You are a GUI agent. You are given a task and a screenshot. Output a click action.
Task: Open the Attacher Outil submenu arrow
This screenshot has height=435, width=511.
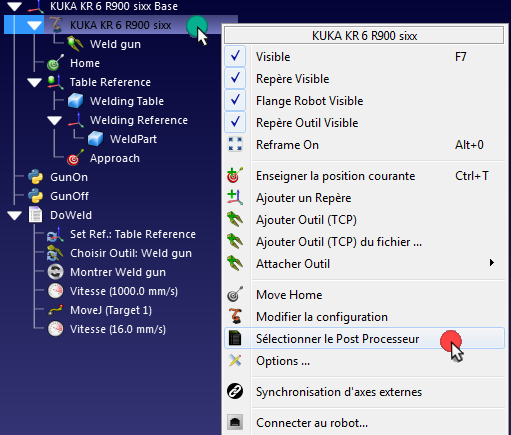tap(492, 263)
